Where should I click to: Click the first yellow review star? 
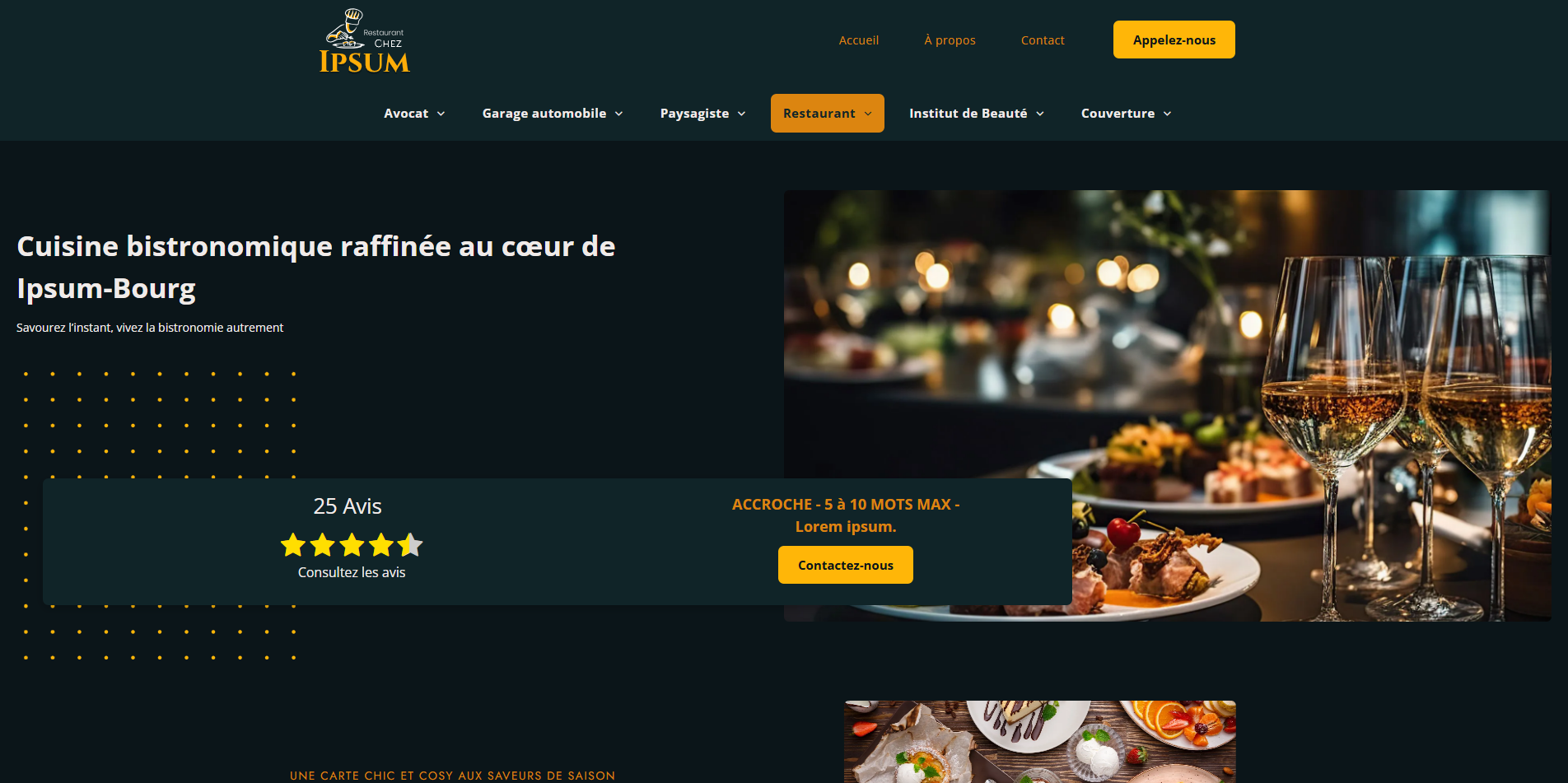(293, 545)
